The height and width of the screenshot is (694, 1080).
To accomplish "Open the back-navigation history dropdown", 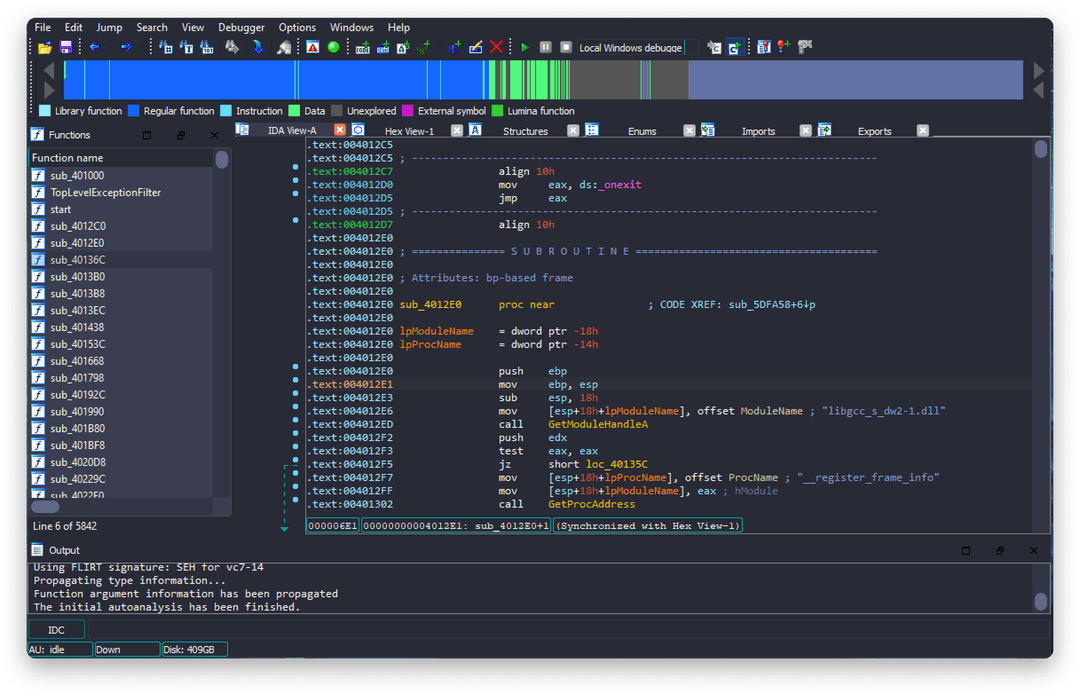I will click(109, 47).
